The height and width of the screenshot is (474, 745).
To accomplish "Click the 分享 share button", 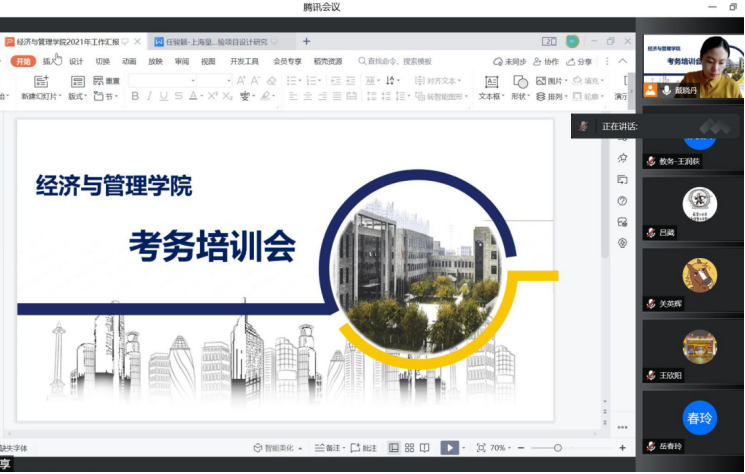I will click(x=579, y=61).
